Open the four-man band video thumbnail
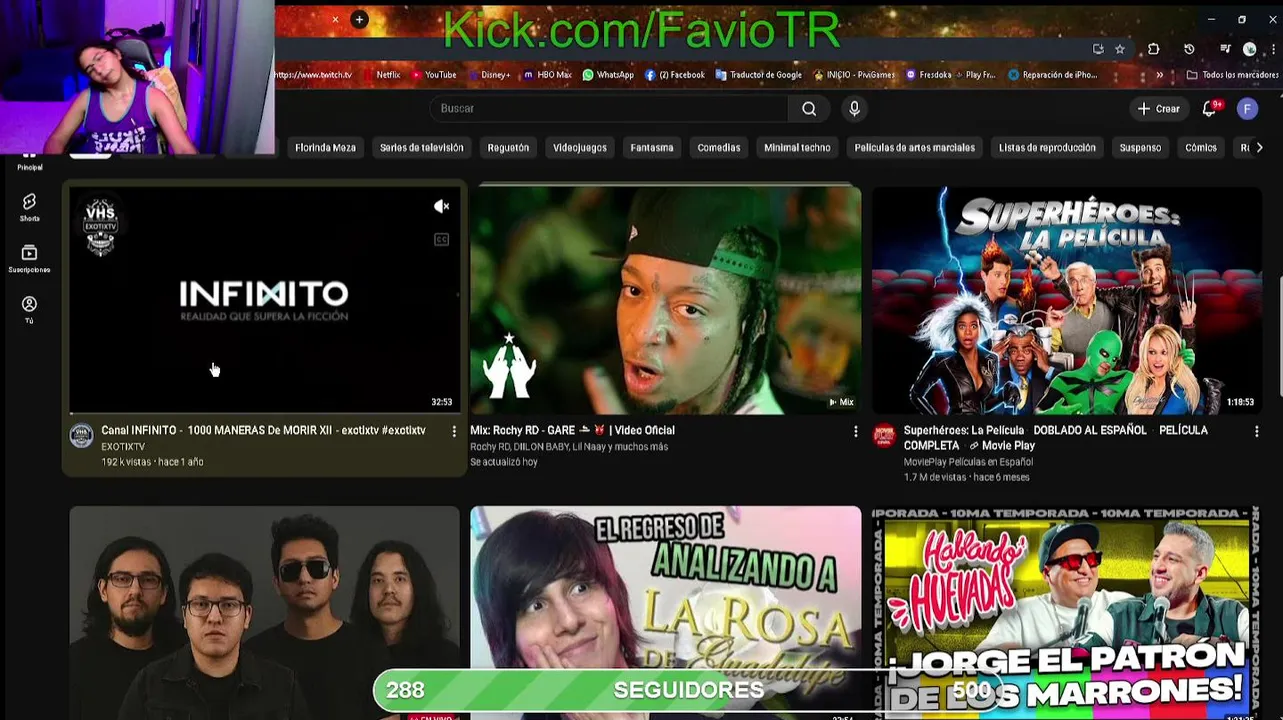1283x720 pixels. click(265, 612)
